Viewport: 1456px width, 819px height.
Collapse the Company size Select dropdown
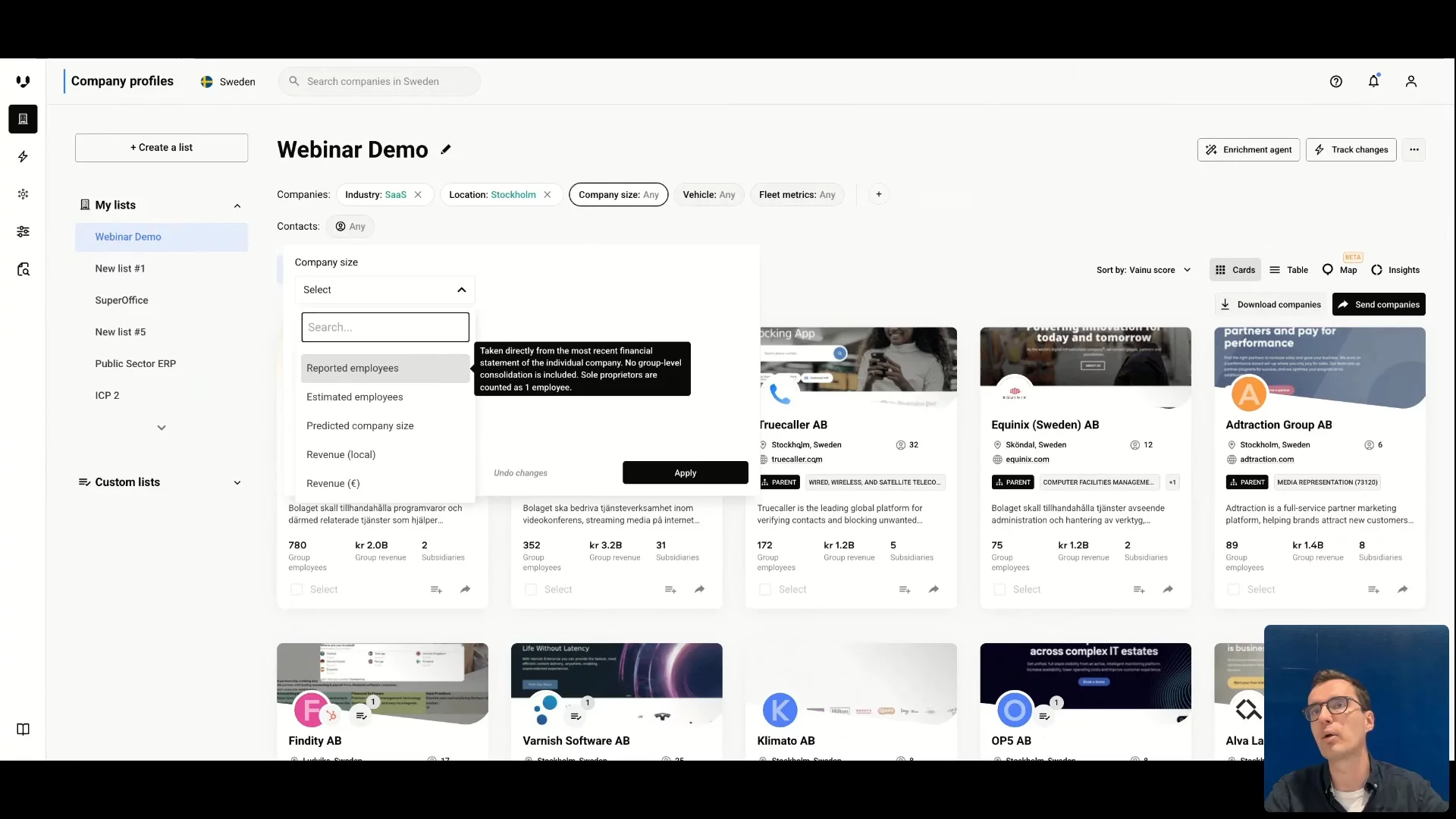tap(385, 290)
